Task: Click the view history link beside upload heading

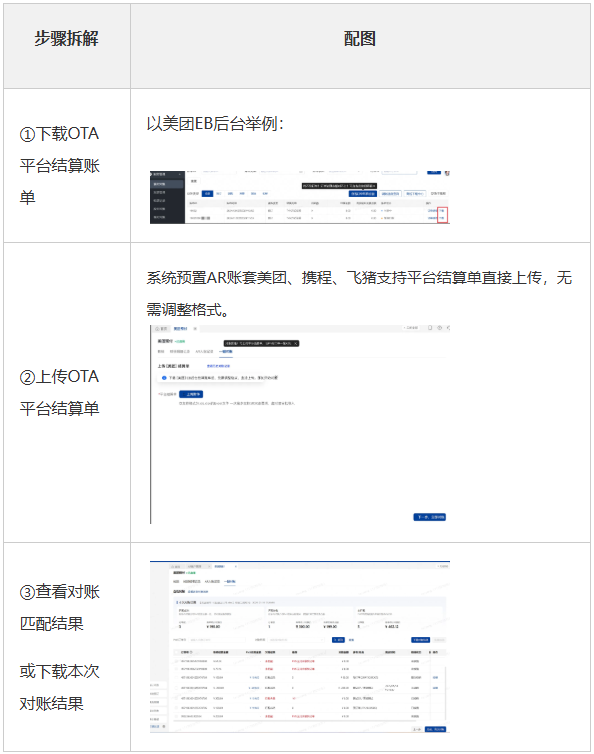Action: [218, 366]
